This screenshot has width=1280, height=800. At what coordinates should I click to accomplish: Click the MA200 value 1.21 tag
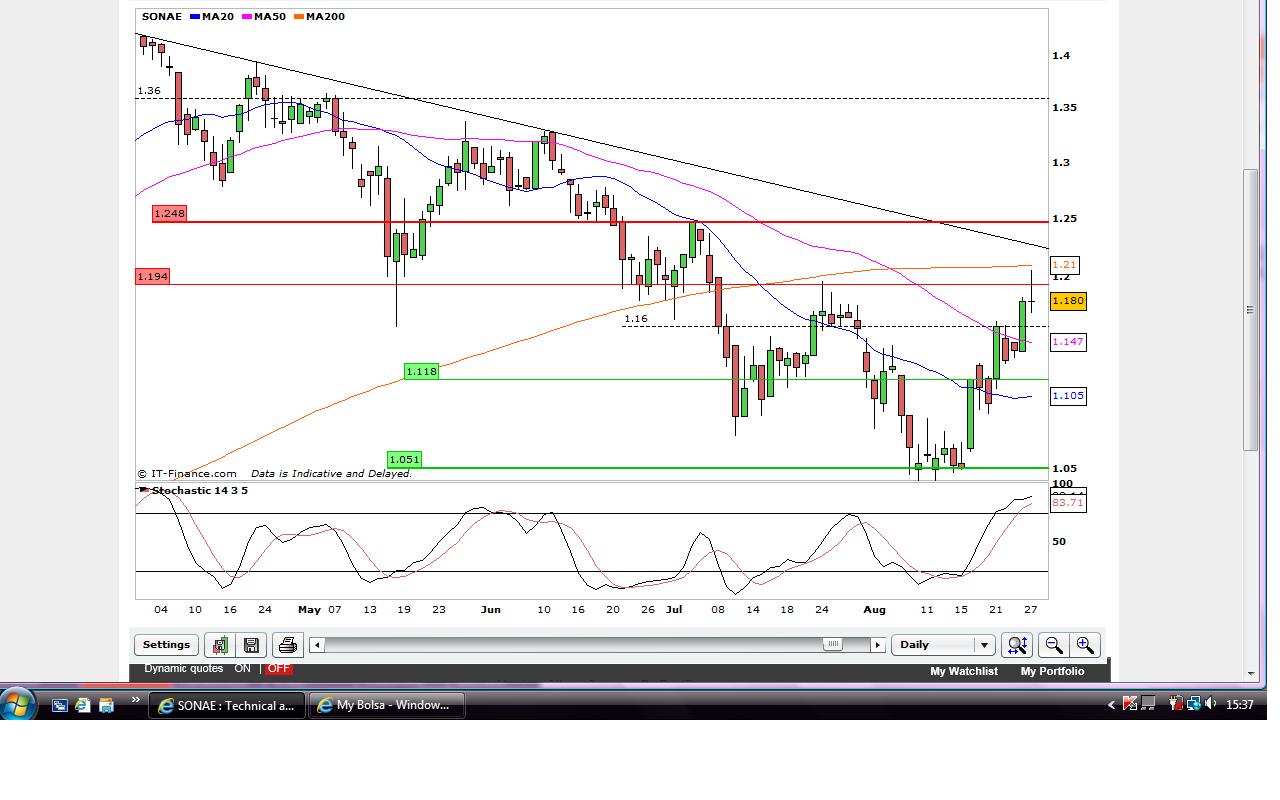pos(1064,265)
